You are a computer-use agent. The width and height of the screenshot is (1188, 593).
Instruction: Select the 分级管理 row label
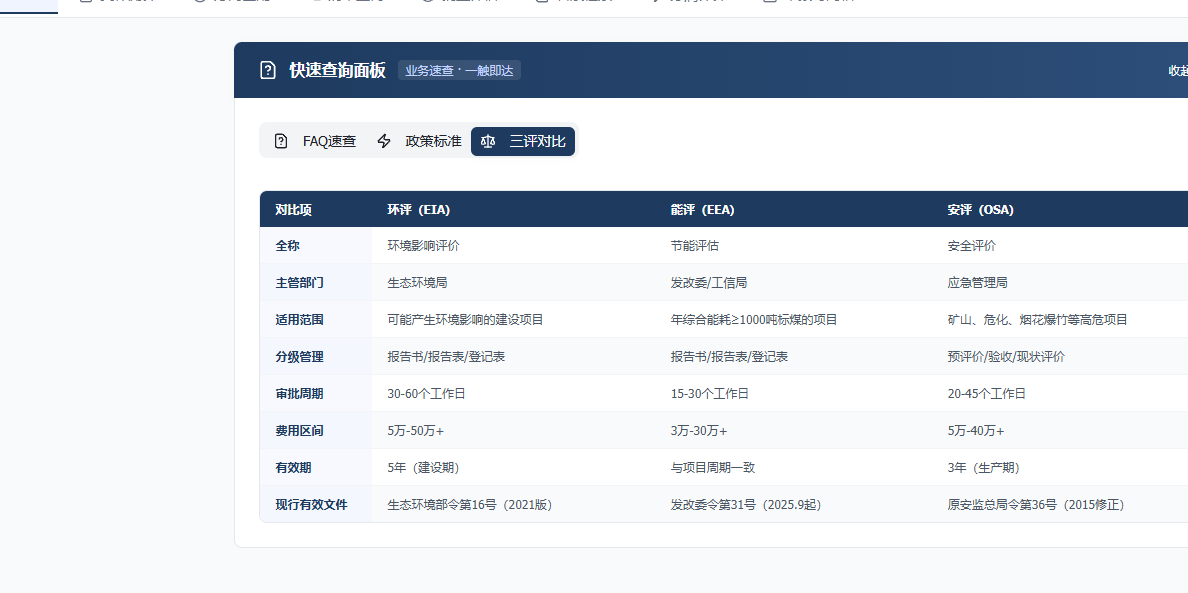tap(299, 356)
